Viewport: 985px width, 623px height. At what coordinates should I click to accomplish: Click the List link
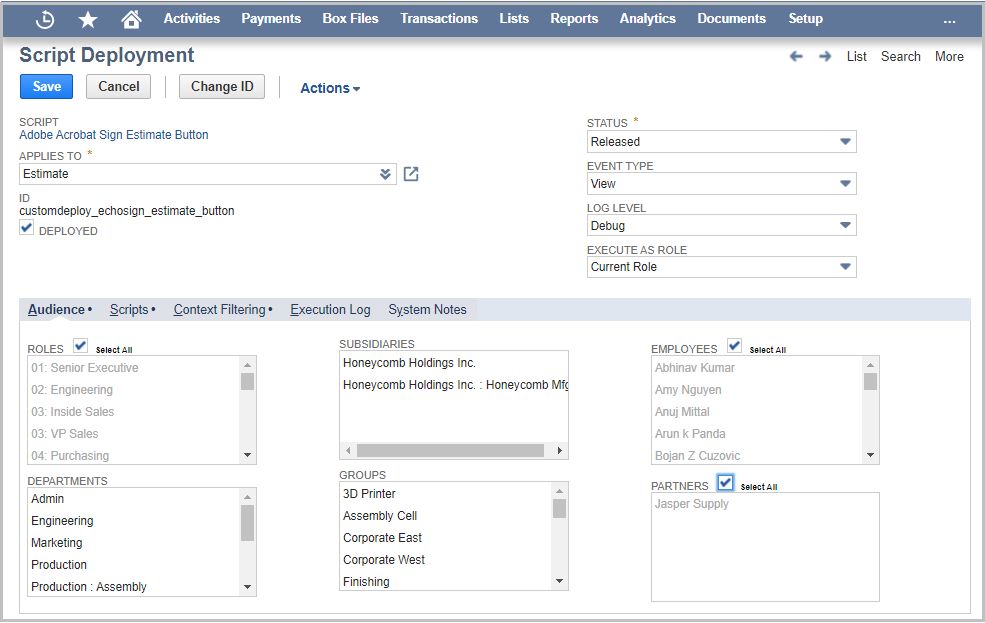click(856, 57)
